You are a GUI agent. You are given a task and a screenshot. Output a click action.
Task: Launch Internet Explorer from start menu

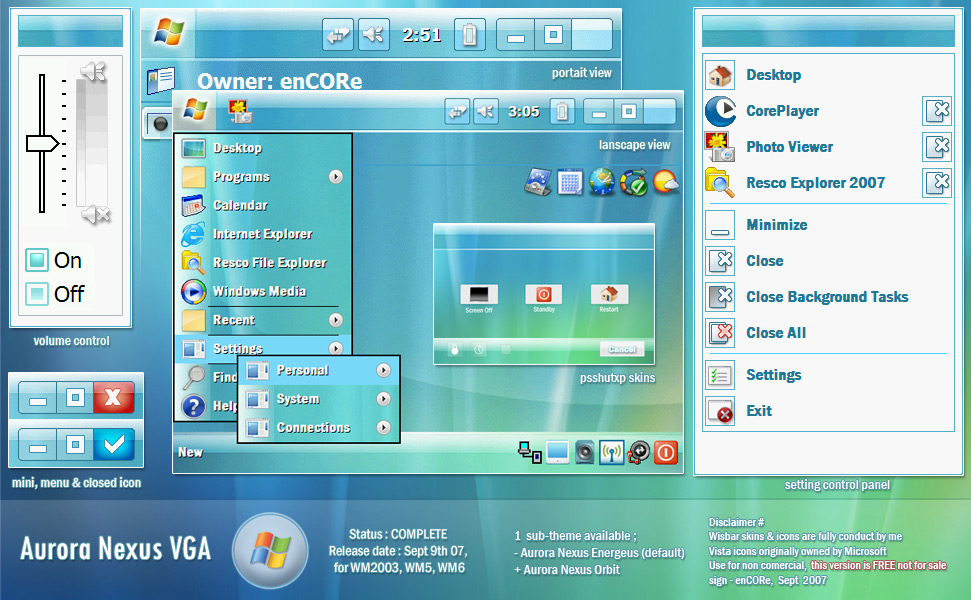(x=264, y=233)
